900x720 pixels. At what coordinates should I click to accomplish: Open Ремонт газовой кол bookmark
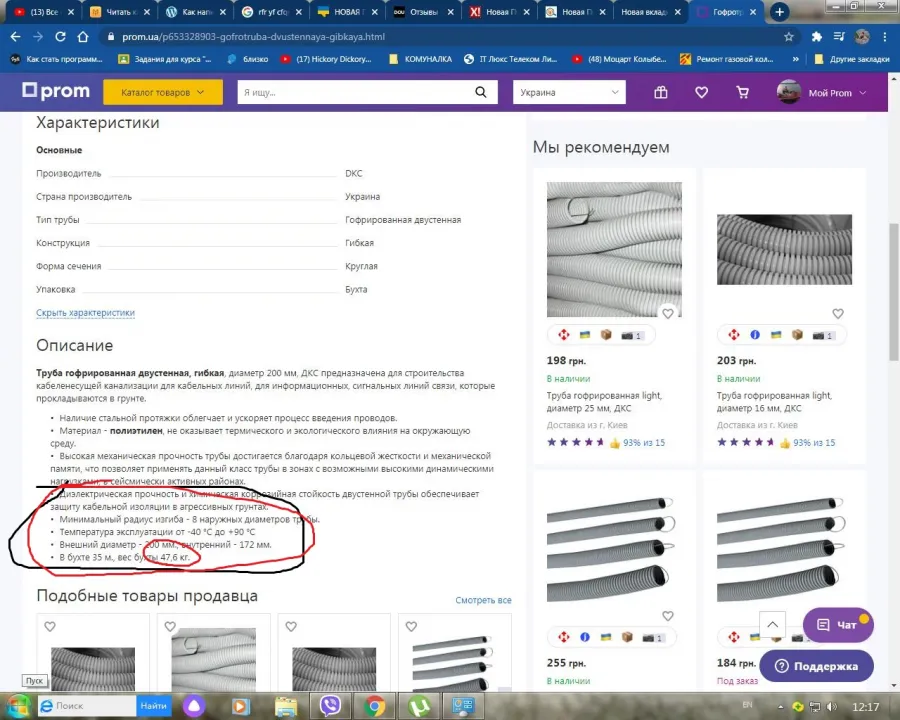[727, 59]
